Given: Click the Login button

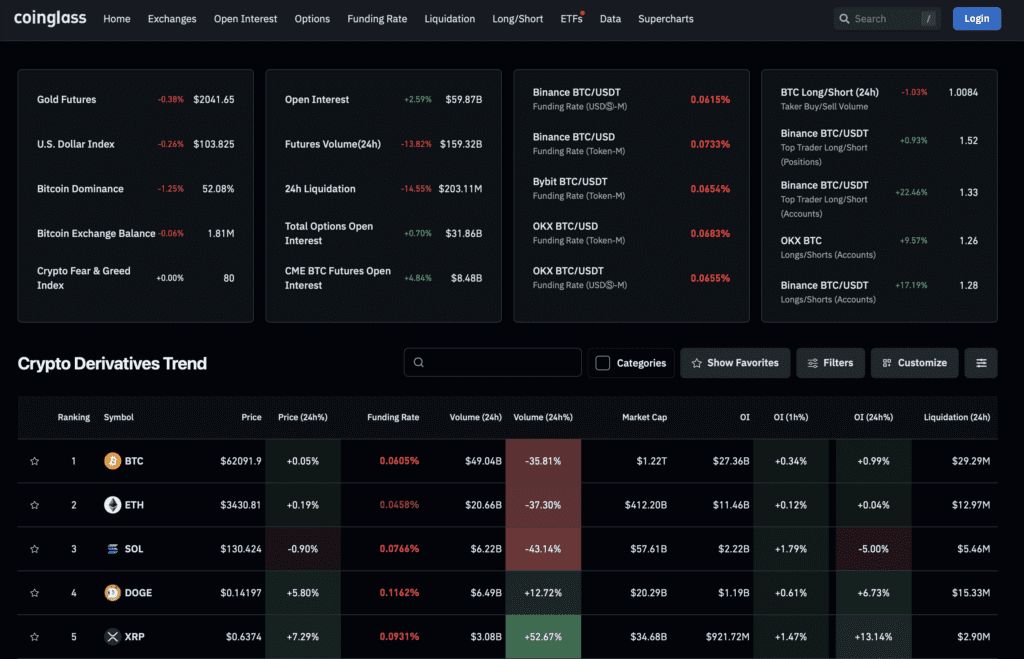Looking at the screenshot, I should point(976,18).
